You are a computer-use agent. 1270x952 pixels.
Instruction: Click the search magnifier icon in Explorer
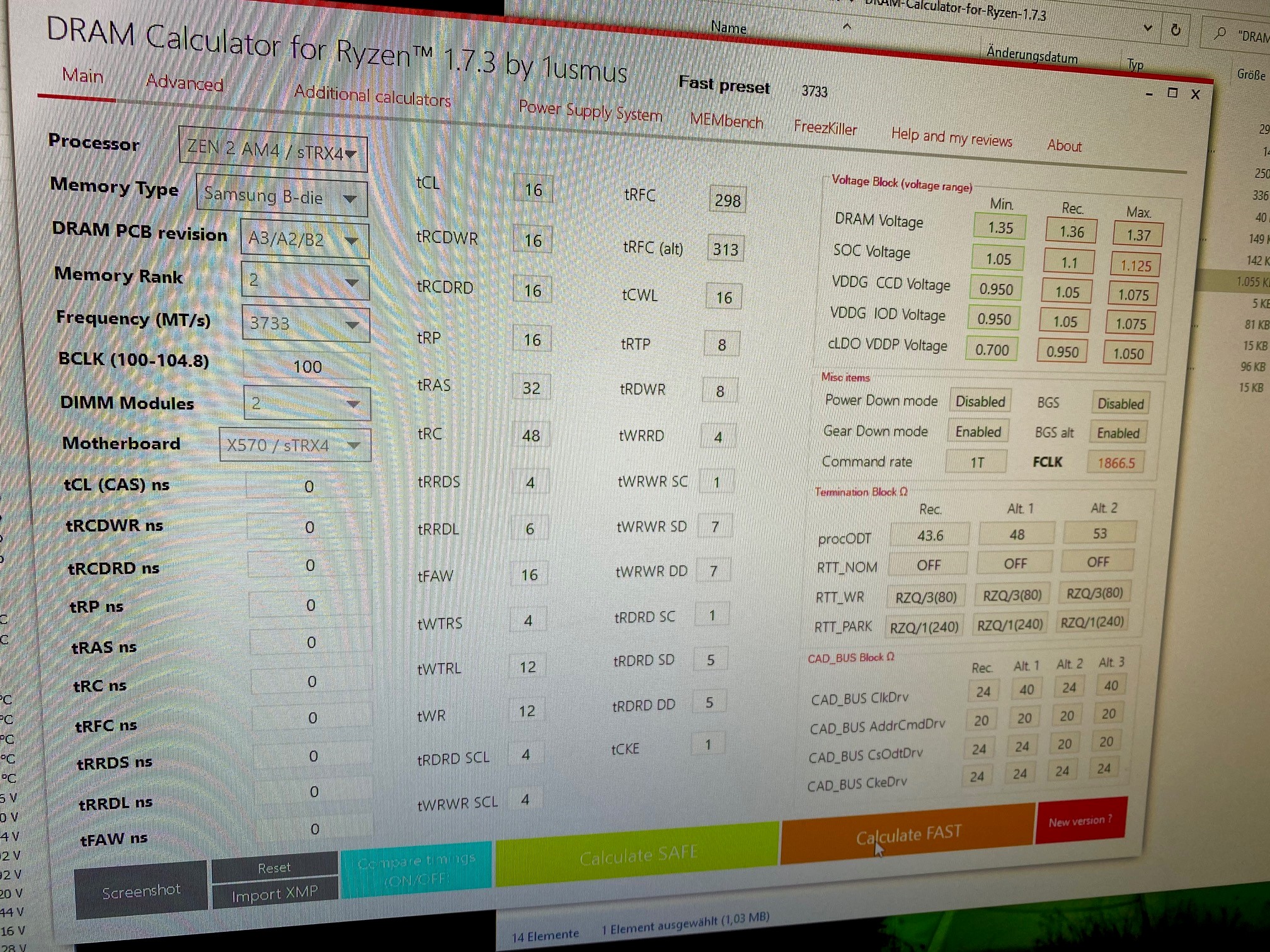(1220, 33)
